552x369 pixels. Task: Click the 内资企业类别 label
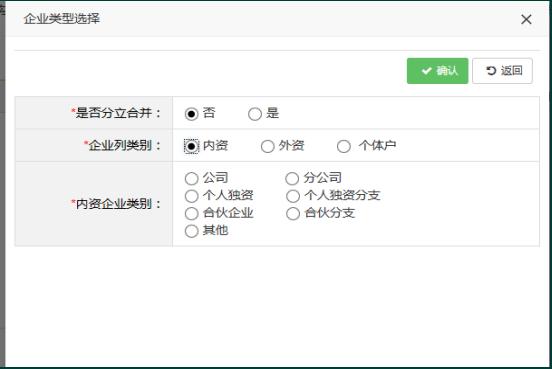click(x=116, y=204)
